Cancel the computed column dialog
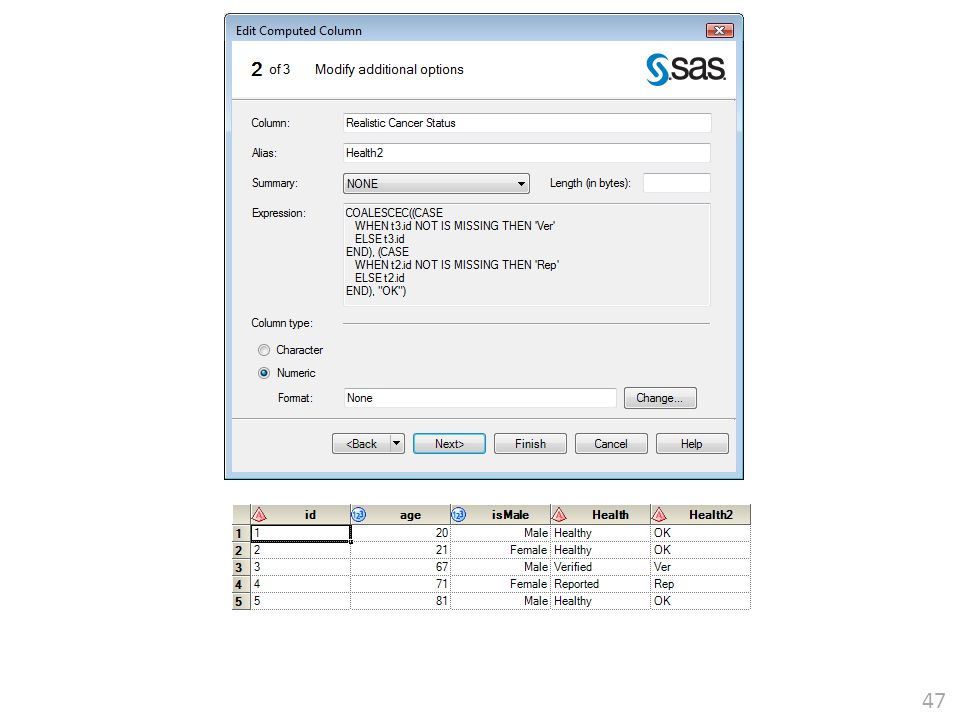This screenshot has width=960, height=720. coord(611,443)
